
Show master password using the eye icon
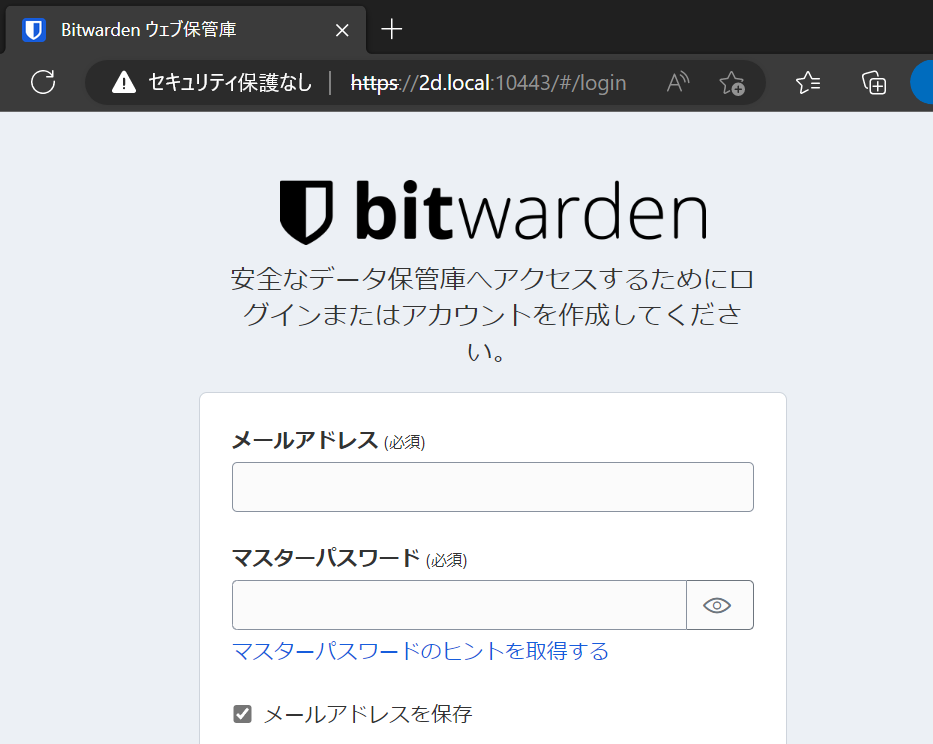click(718, 605)
